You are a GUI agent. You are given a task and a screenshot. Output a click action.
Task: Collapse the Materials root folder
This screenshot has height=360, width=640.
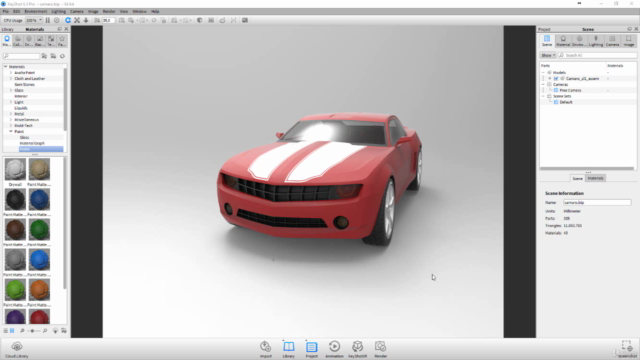pyautogui.click(x=6, y=67)
